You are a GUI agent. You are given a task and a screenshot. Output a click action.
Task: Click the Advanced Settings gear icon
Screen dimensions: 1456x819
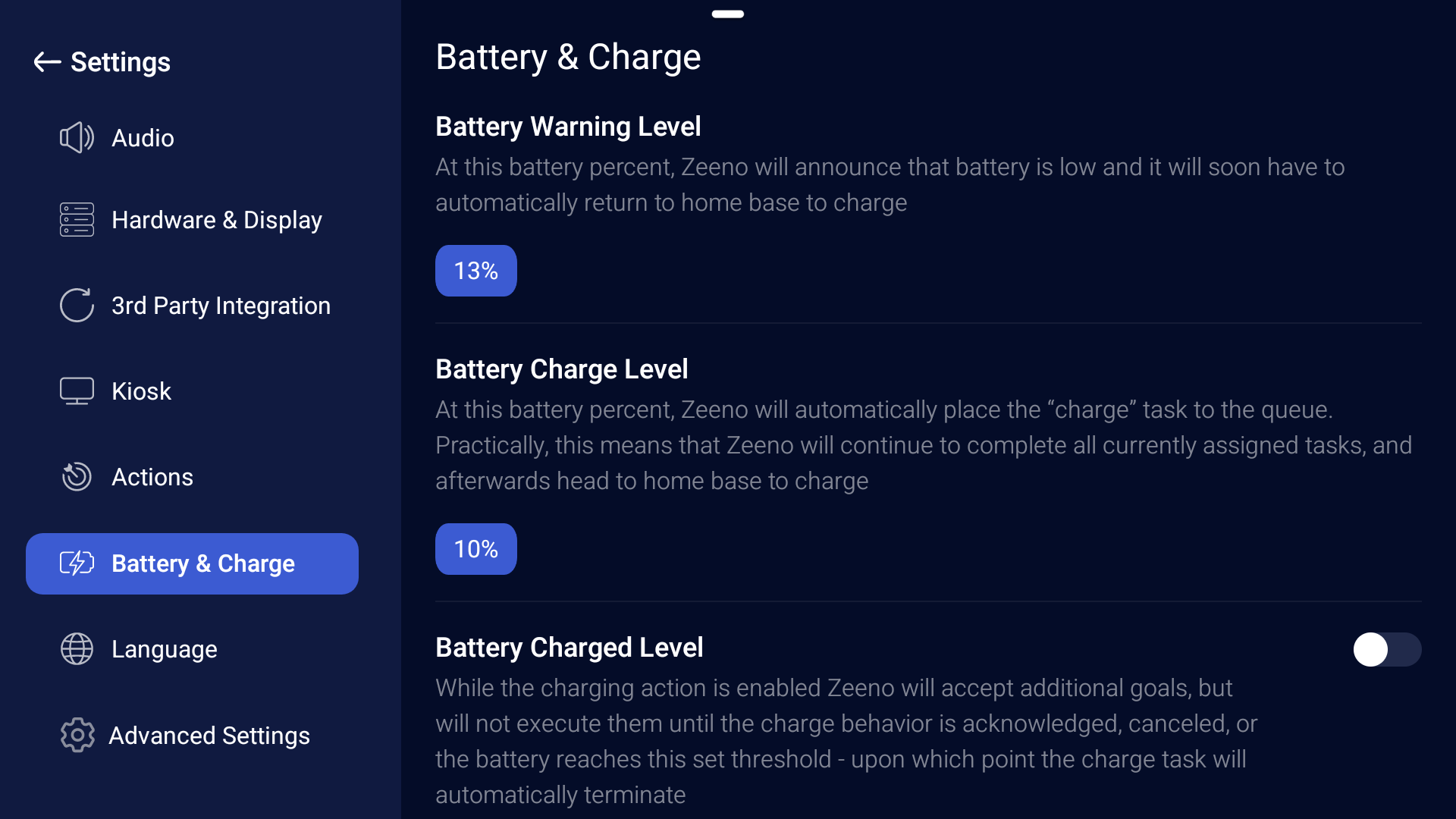(x=77, y=736)
